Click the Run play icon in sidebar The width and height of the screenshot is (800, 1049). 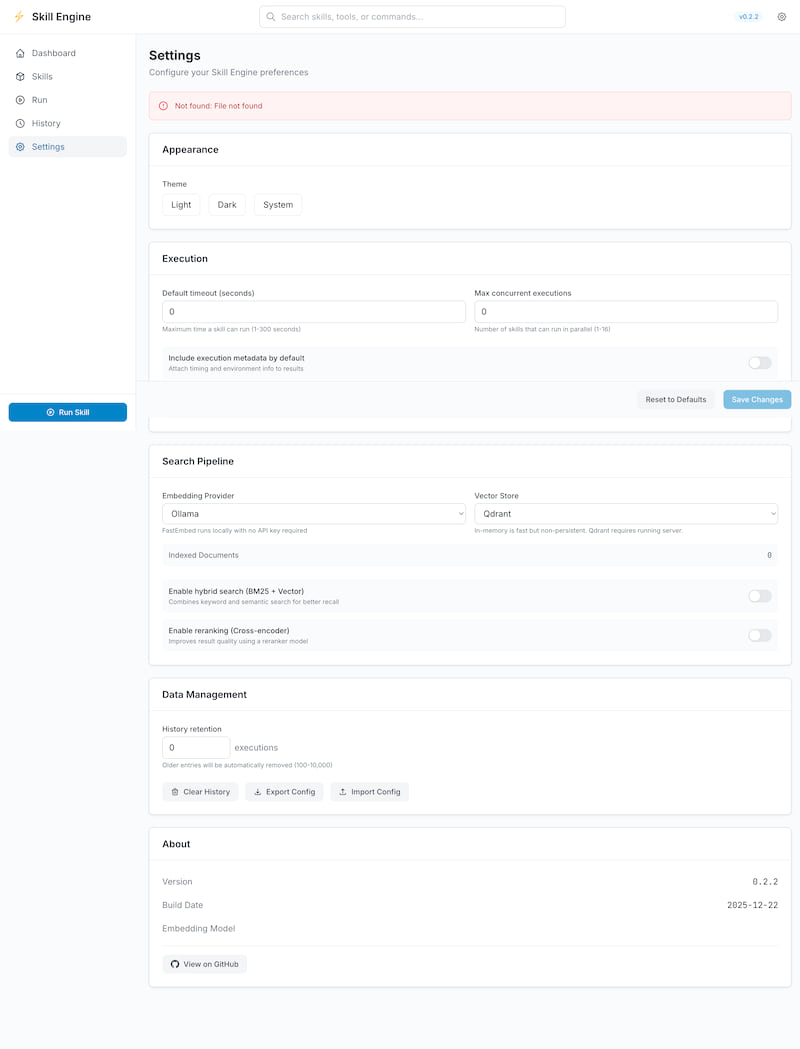click(x=21, y=100)
